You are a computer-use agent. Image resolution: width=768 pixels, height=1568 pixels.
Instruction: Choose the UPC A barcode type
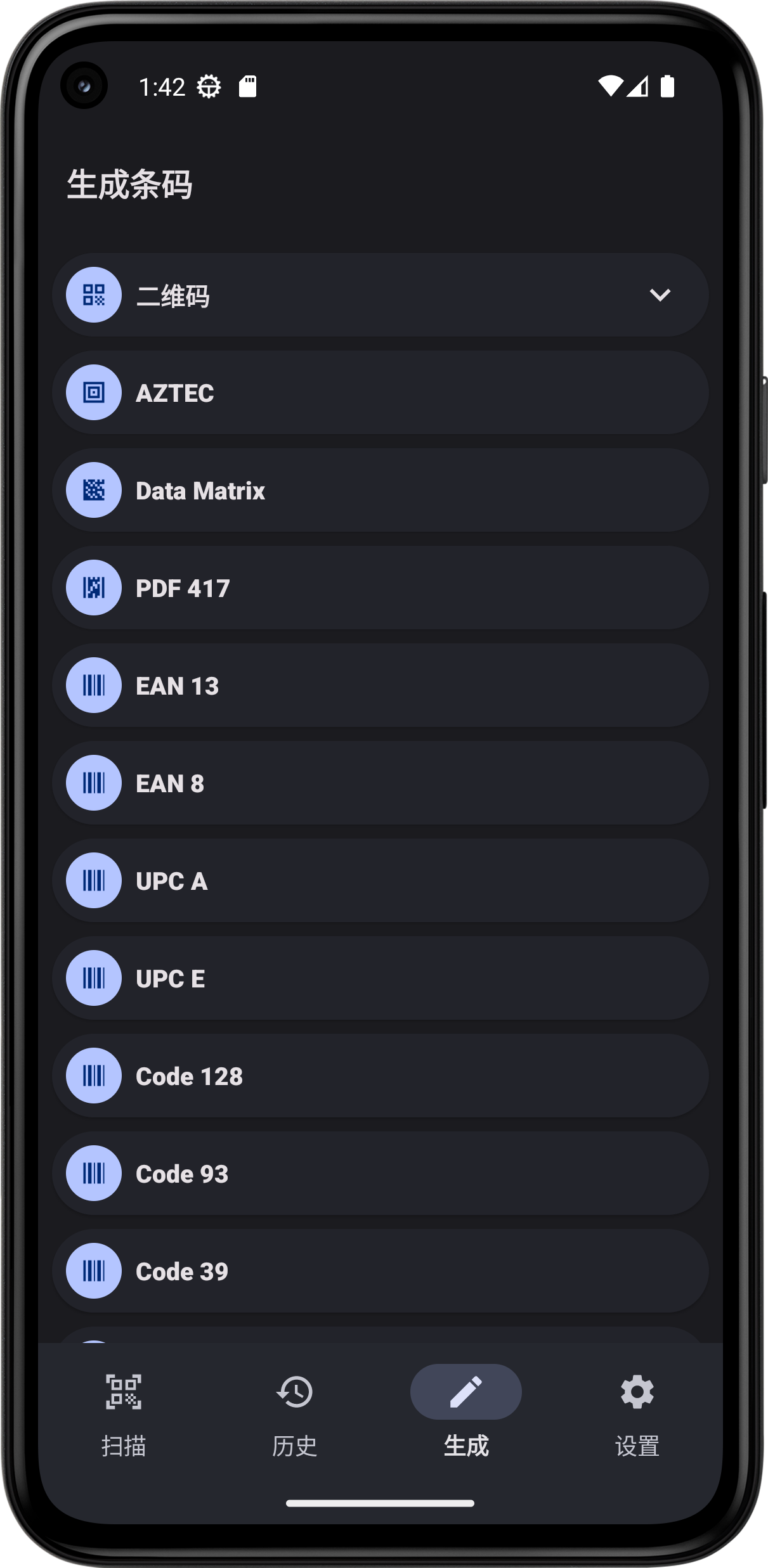[x=381, y=880]
